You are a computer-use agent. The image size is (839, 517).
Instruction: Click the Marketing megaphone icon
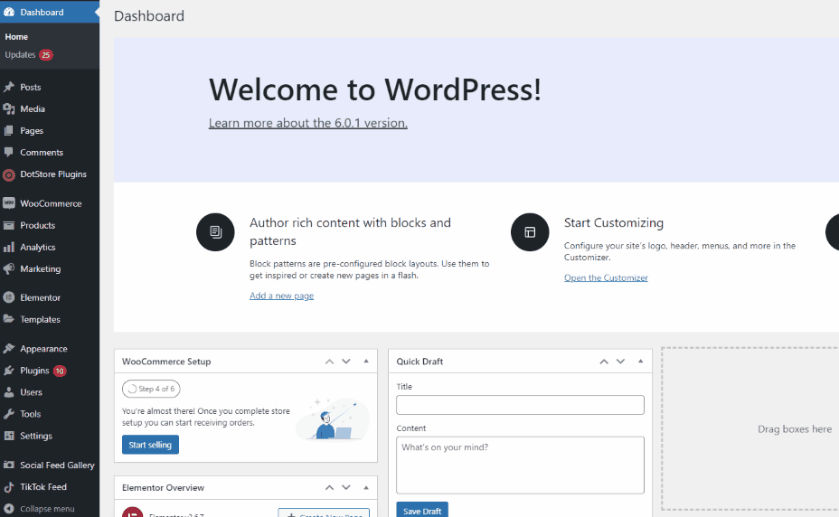click(x=9, y=269)
